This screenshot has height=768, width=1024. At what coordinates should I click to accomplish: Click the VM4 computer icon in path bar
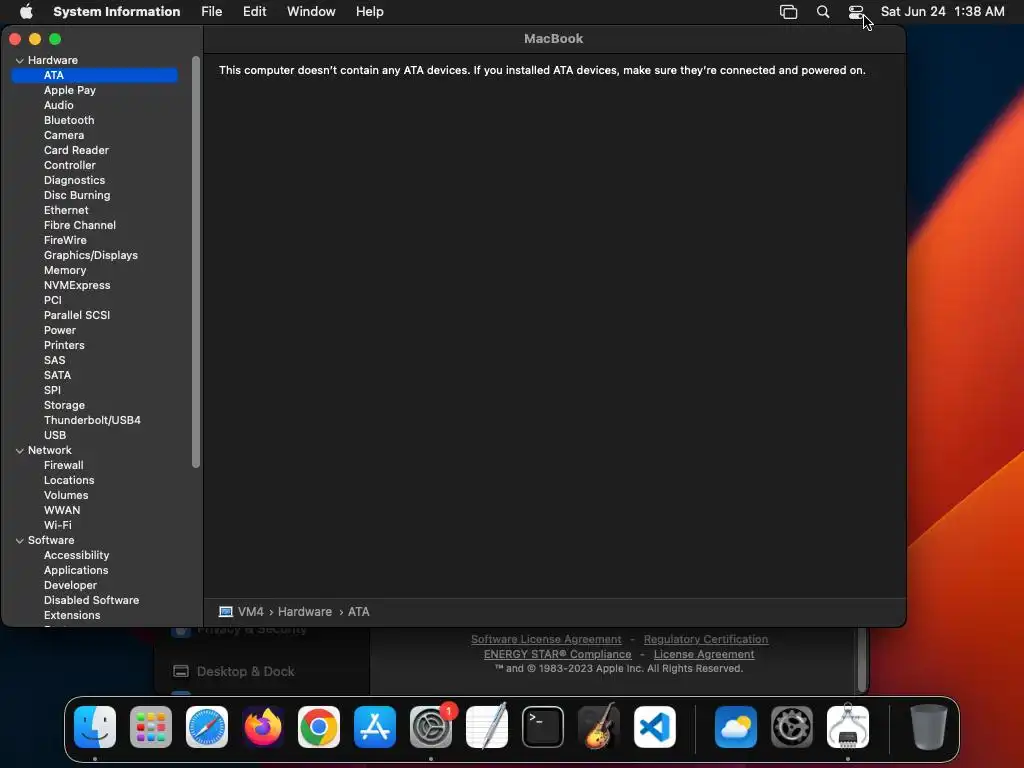[226, 612]
